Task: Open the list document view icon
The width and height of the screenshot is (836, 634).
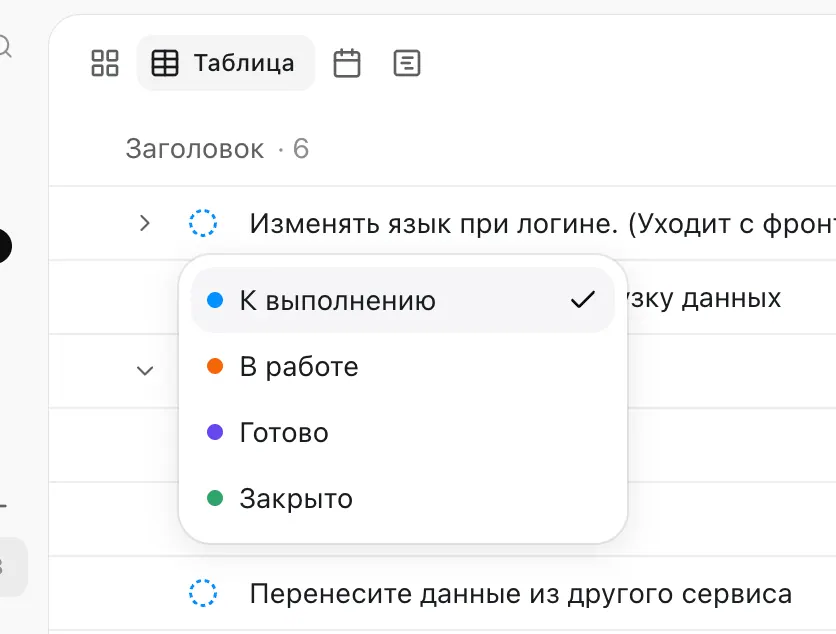Action: (407, 63)
